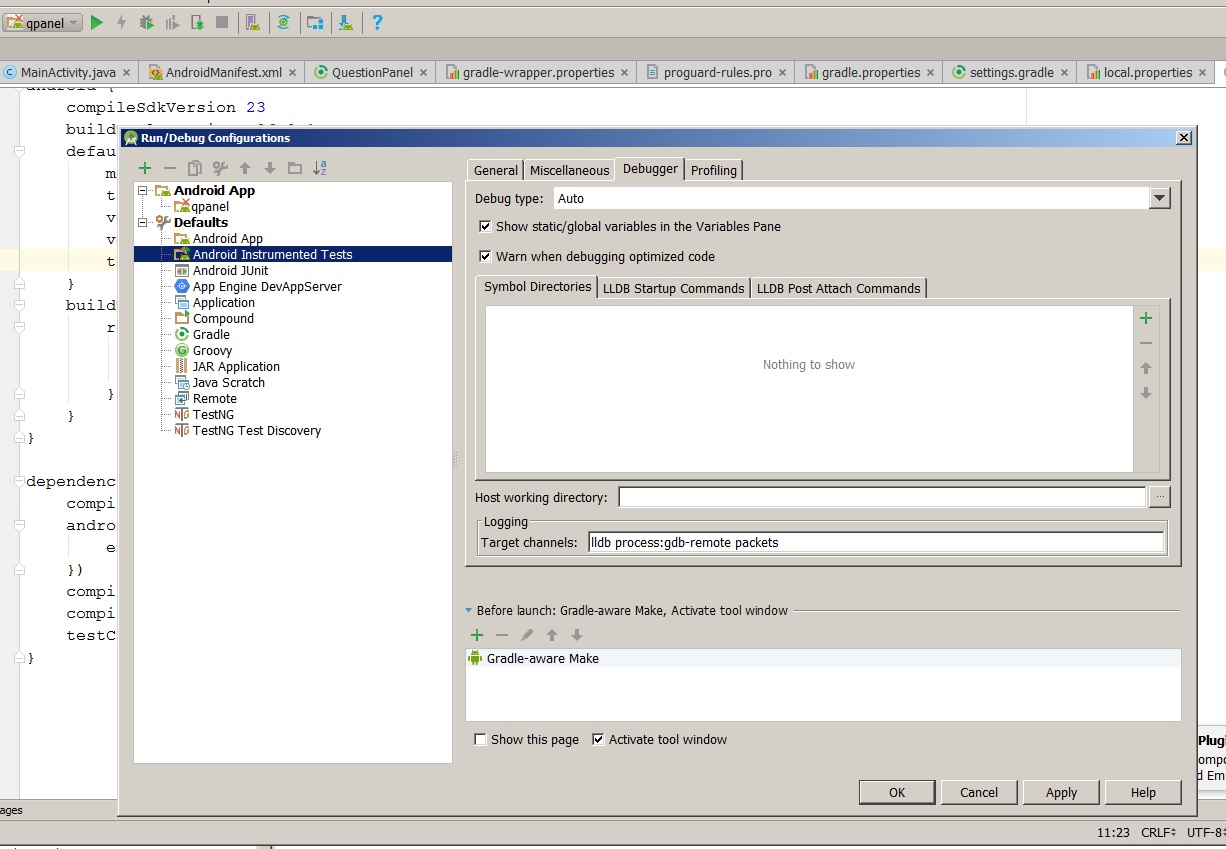Remove selected configuration using the minus icon
This screenshot has width=1226, height=849.
(170, 167)
